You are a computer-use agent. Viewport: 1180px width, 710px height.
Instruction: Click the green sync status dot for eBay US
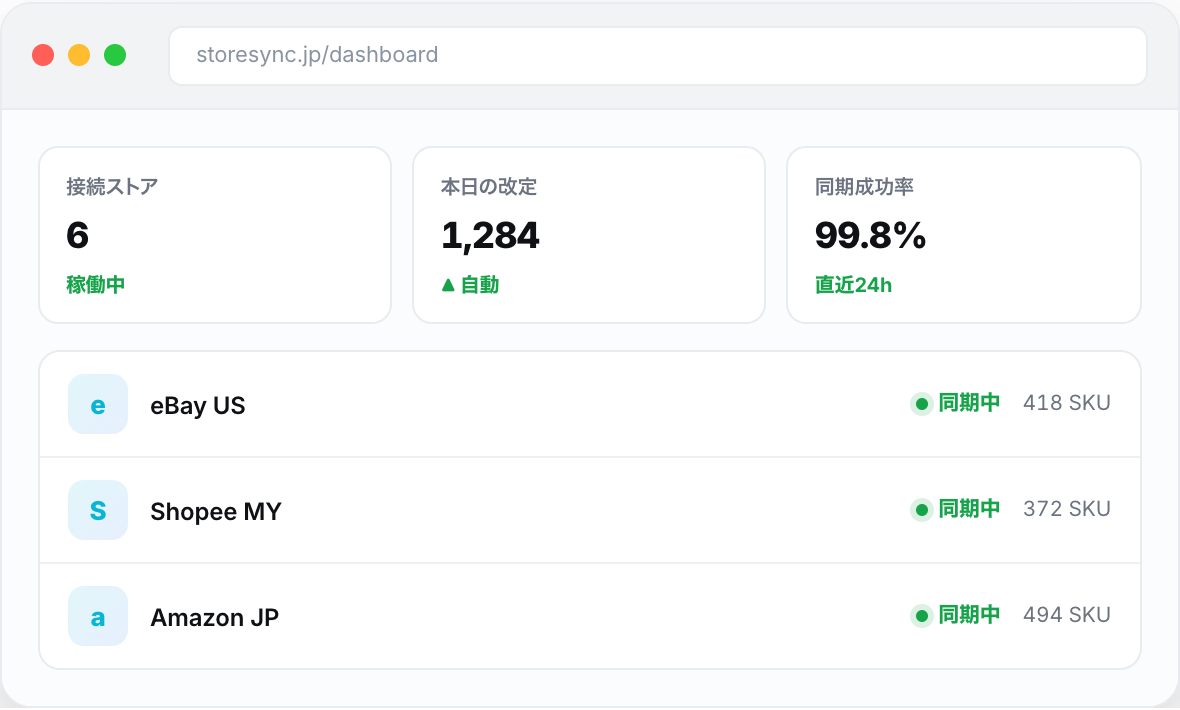pos(922,404)
